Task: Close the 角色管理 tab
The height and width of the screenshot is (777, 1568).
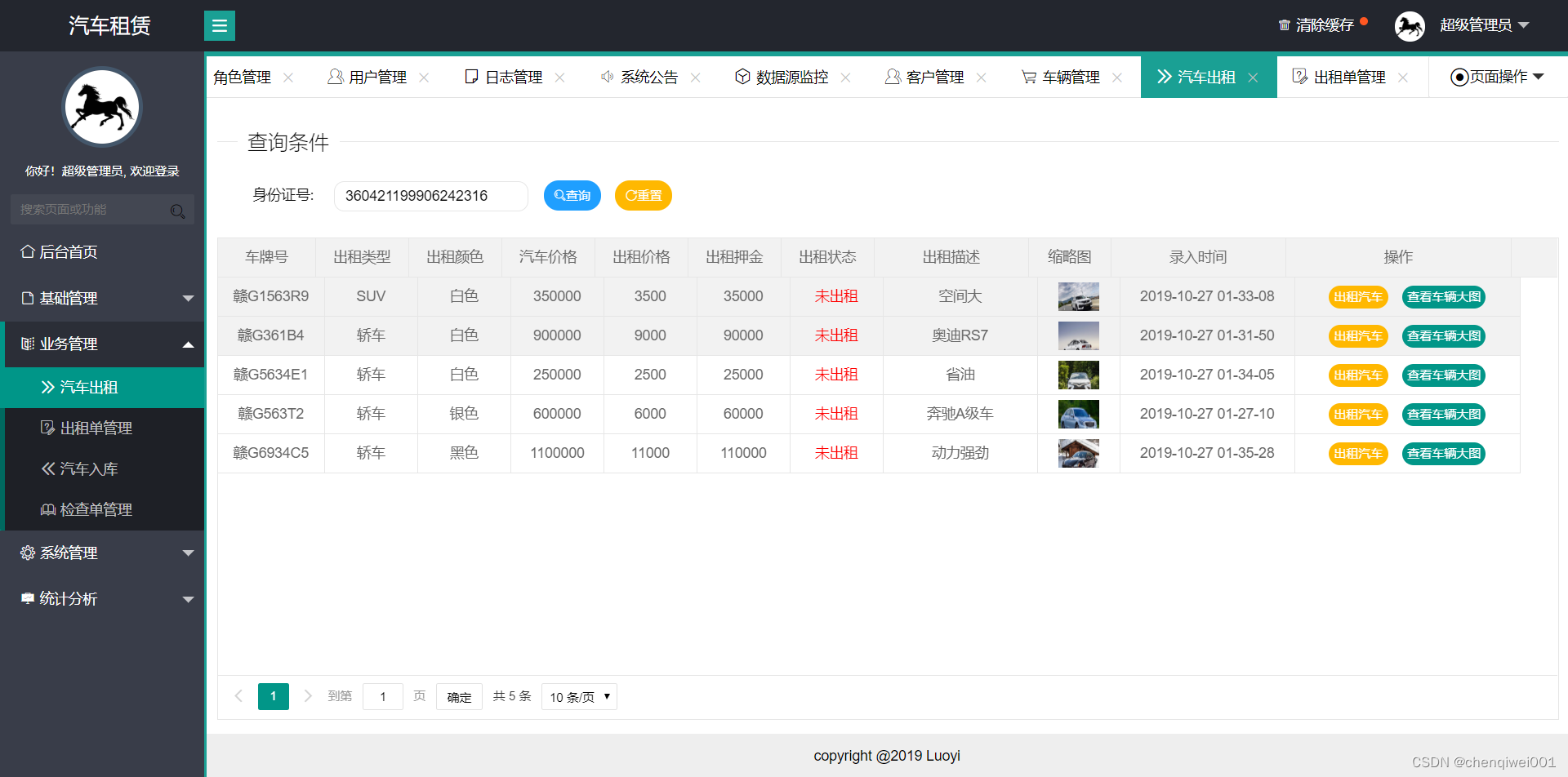Action: pos(287,78)
